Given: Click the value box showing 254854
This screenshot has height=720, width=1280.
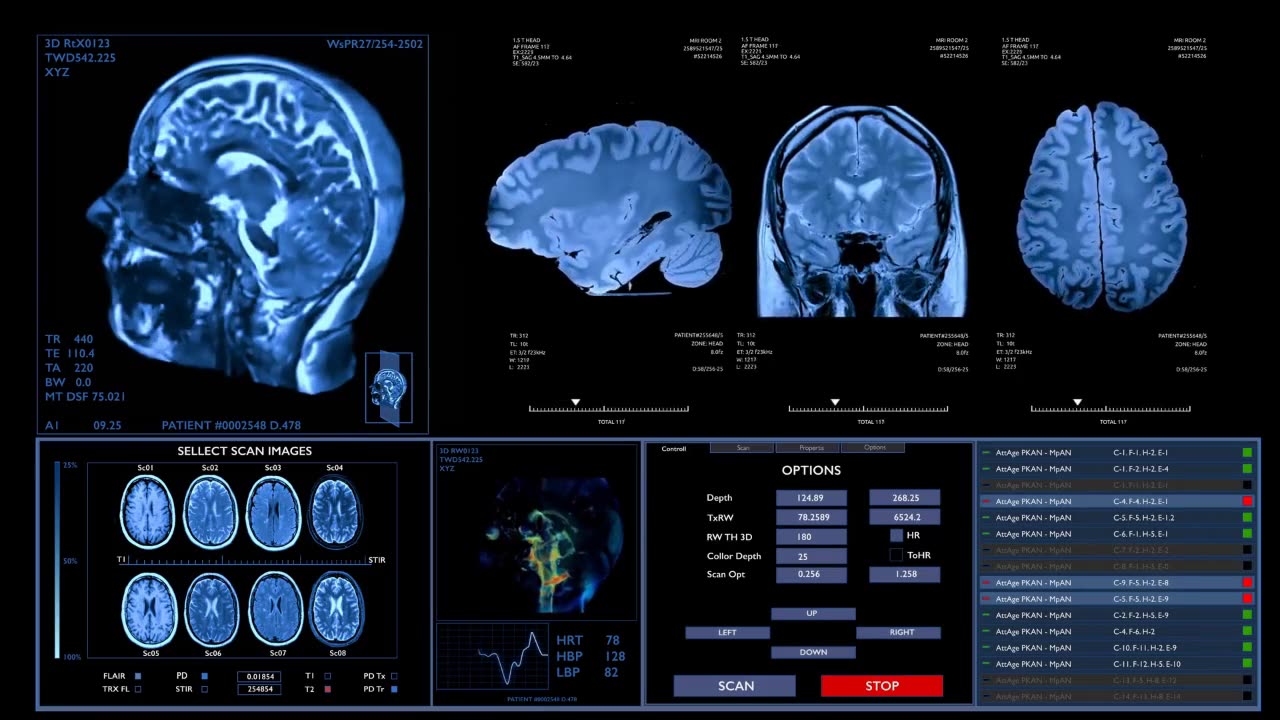Looking at the screenshot, I should point(258,689).
